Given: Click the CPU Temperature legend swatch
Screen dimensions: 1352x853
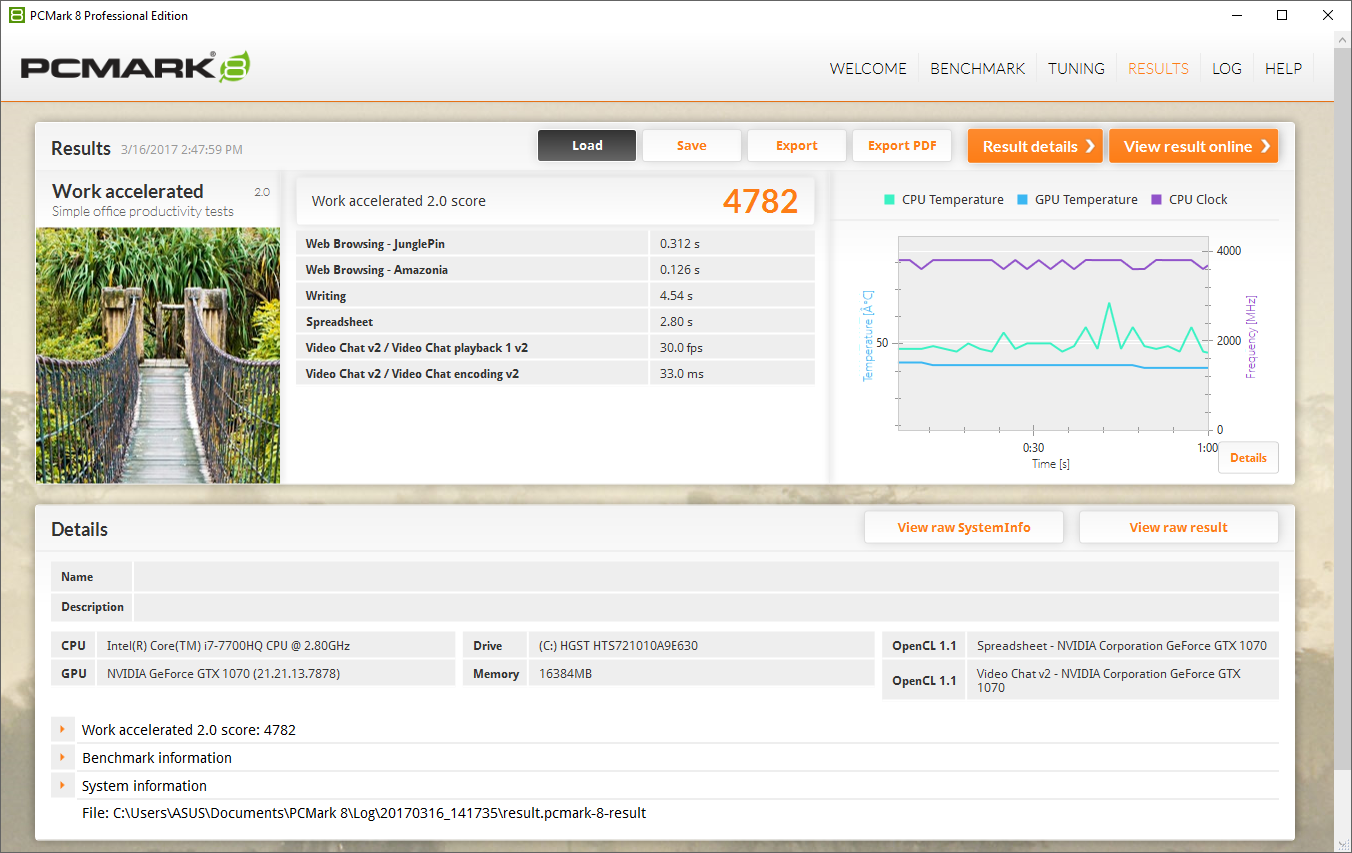Looking at the screenshot, I should (889, 200).
